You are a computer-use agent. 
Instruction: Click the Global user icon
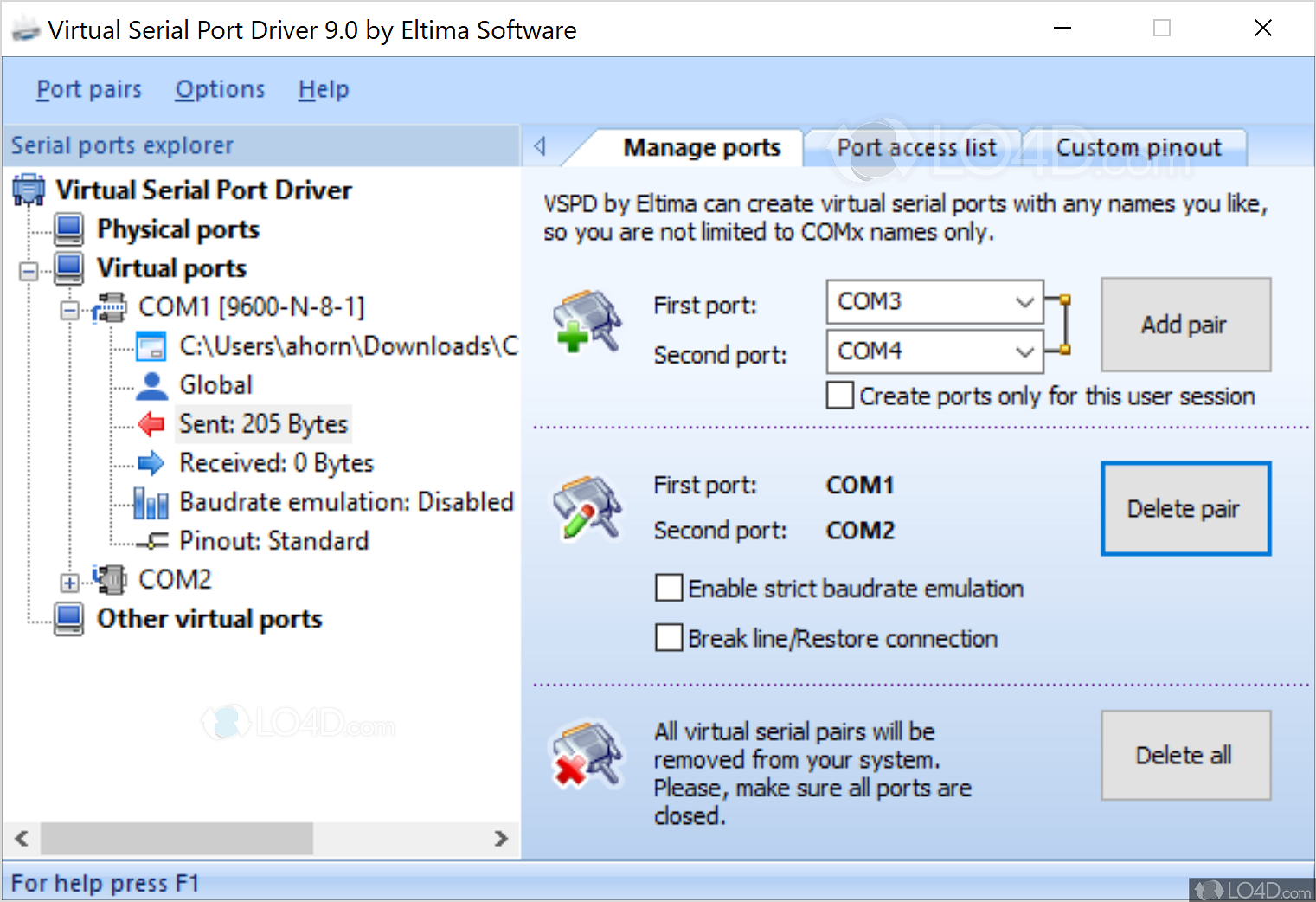151,385
